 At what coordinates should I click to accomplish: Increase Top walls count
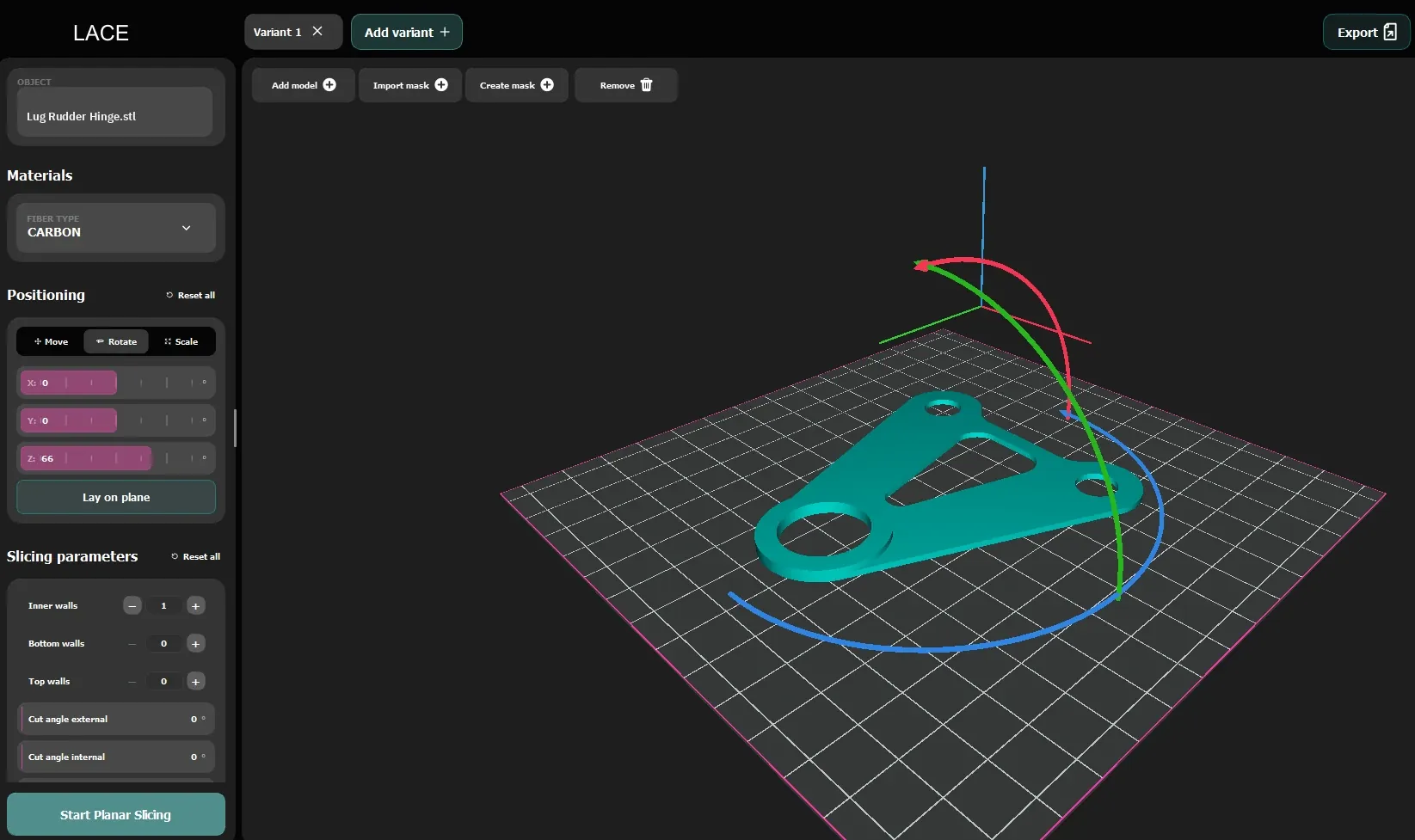195,681
